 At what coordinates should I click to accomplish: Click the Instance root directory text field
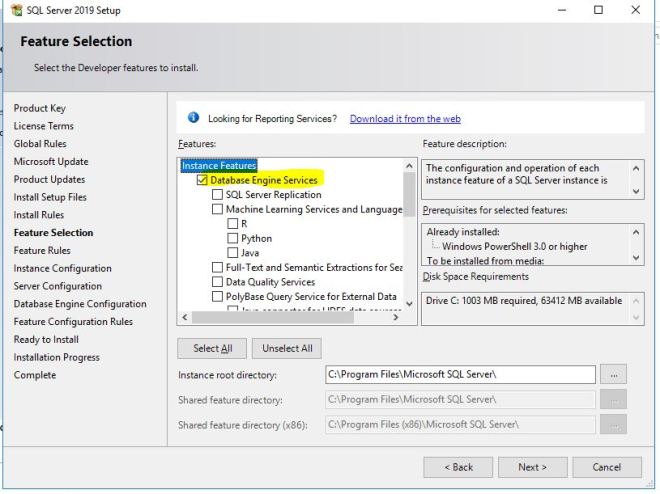point(460,375)
